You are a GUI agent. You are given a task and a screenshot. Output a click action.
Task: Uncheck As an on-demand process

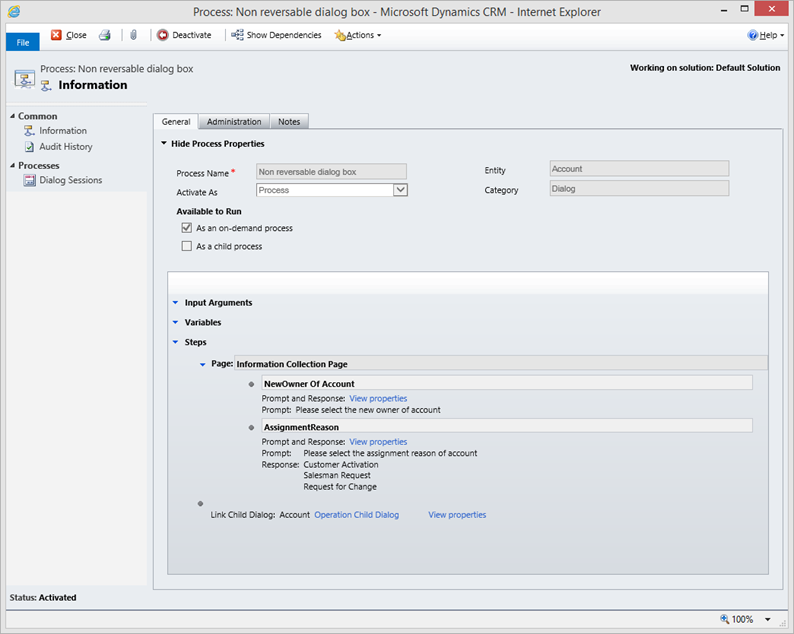(x=187, y=228)
